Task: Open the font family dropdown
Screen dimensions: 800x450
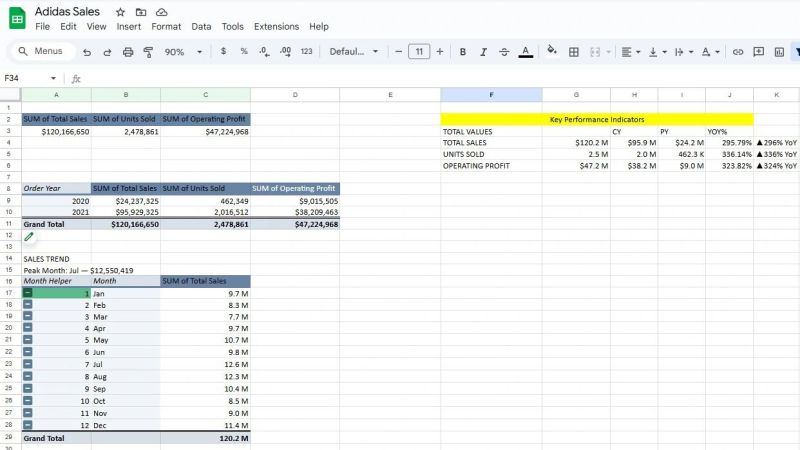Action: (x=354, y=52)
